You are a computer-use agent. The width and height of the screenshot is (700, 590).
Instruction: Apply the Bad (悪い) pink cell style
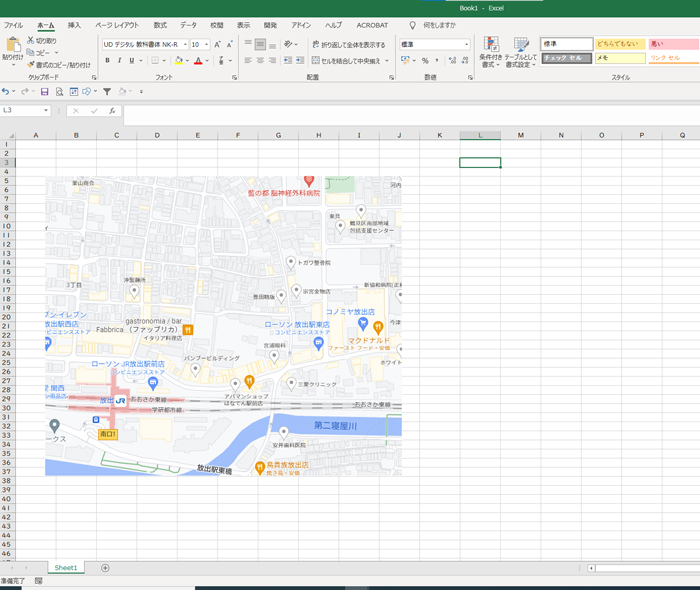pyautogui.click(x=674, y=44)
